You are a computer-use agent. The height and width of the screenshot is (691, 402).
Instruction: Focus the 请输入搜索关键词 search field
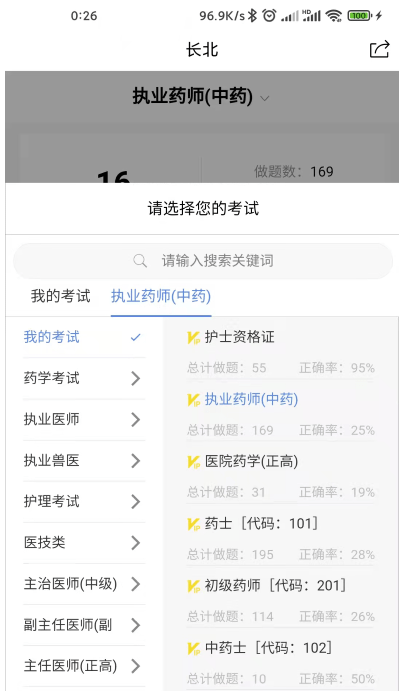click(x=203, y=261)
